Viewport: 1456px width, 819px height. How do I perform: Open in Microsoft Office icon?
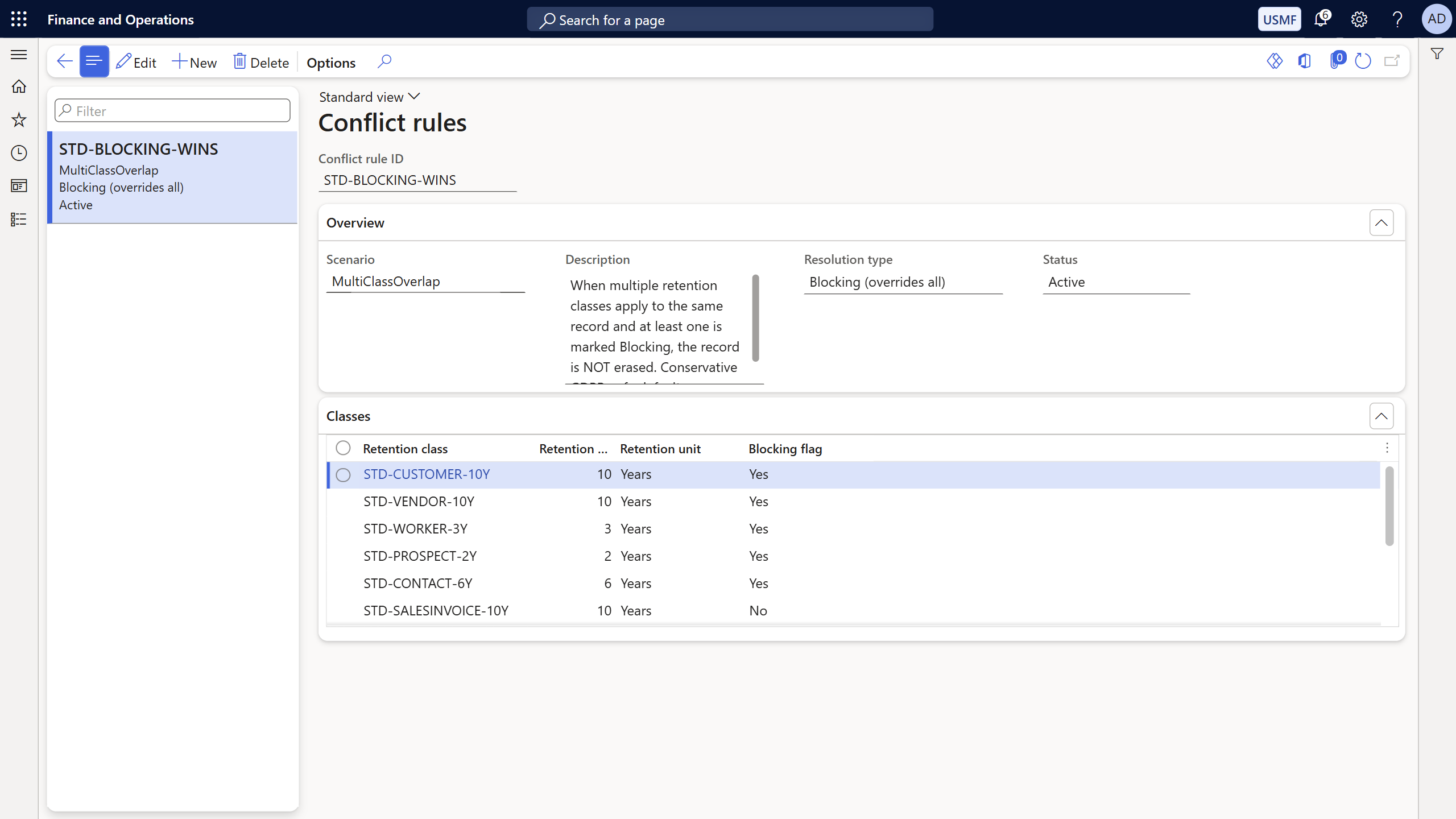1305,61
